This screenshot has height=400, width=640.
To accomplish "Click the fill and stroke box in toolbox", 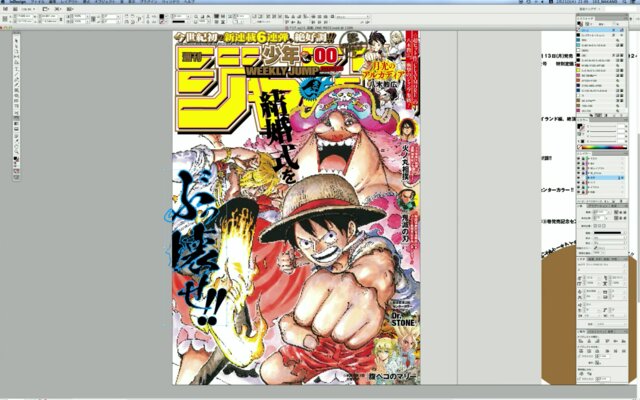I will tap(16, 158).
